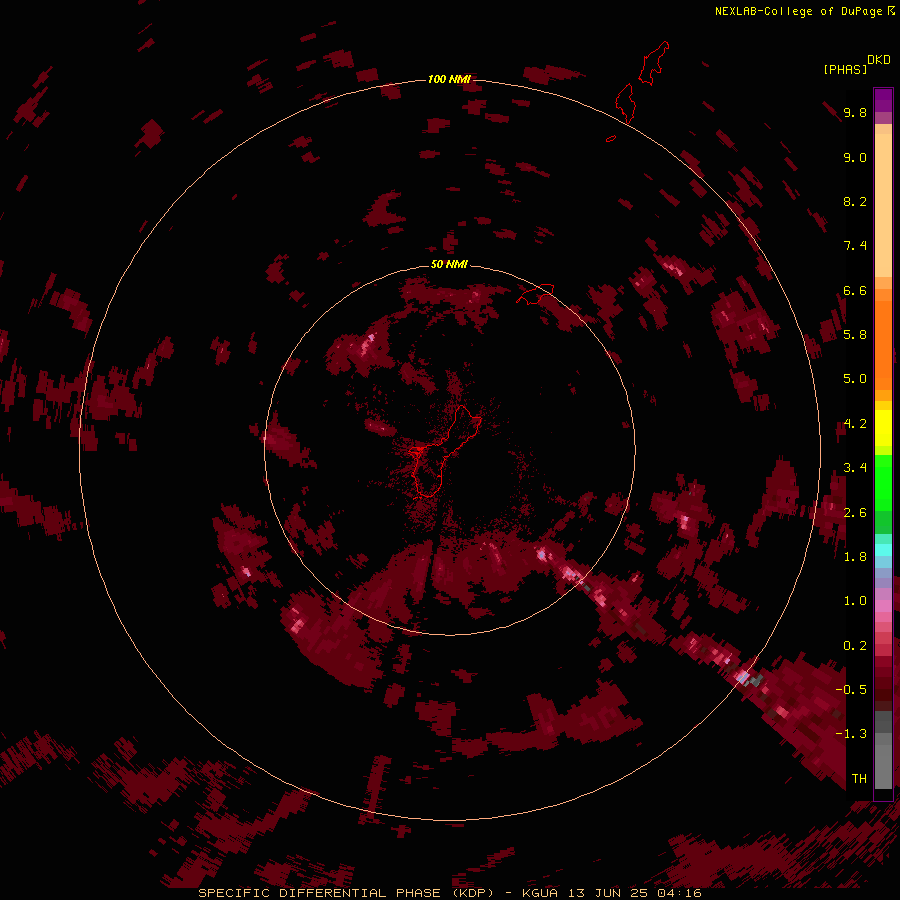The image size is (900, 900).
Task: Click the 100 NMI range ring label
Action: tap(449, 79)
